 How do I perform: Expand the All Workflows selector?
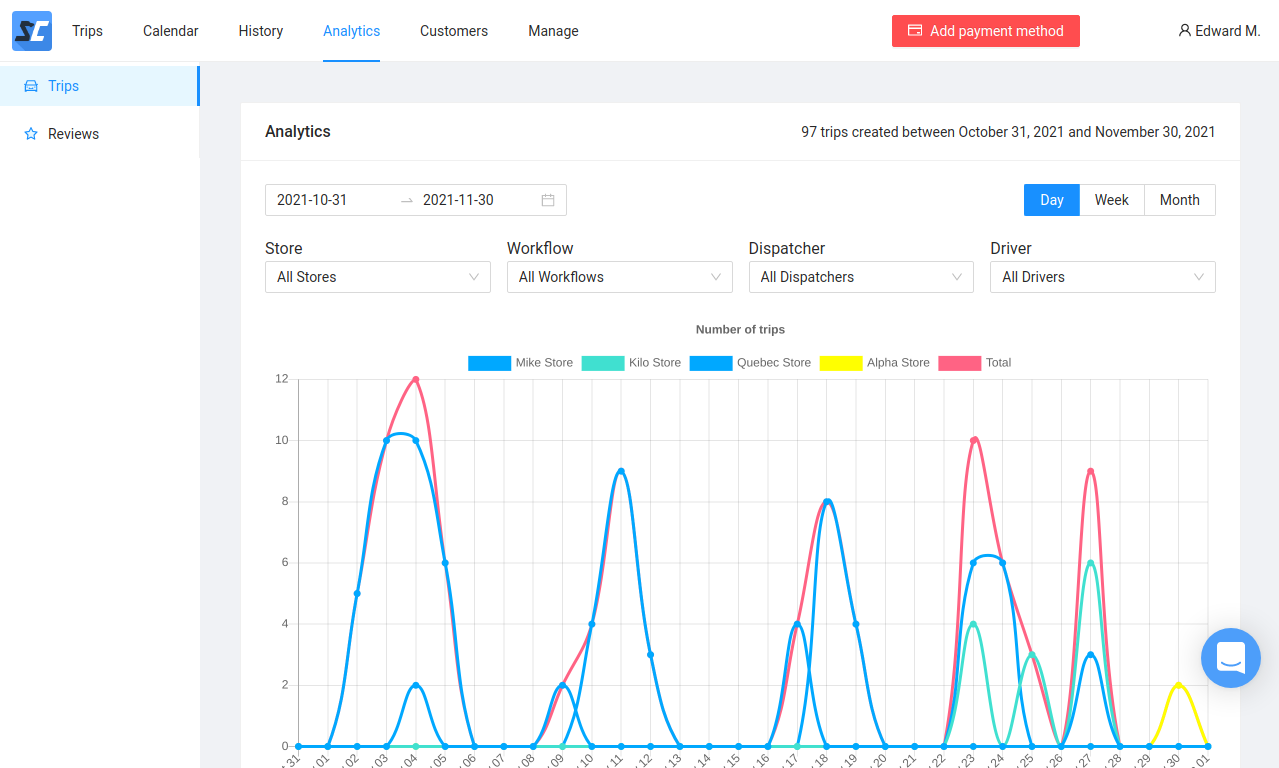pyautogui.click(x=619, y=277)
